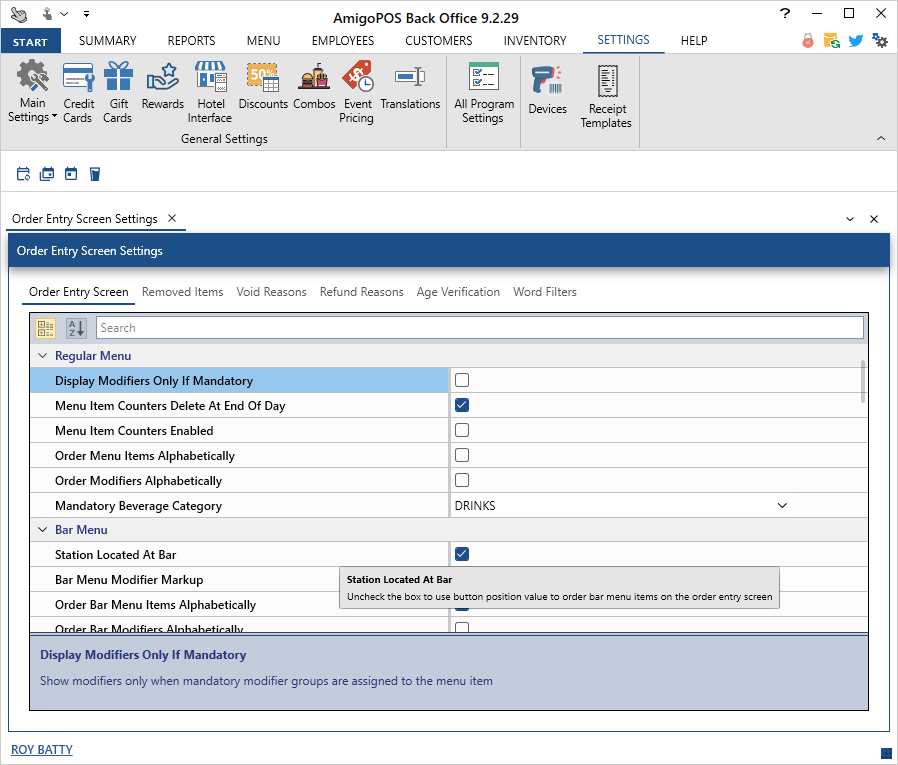Uncheck Menu Item Counters Delete At End Of Day
Image resolution: width=898 pixels, height=765 pixels.
tap(462, 406)
